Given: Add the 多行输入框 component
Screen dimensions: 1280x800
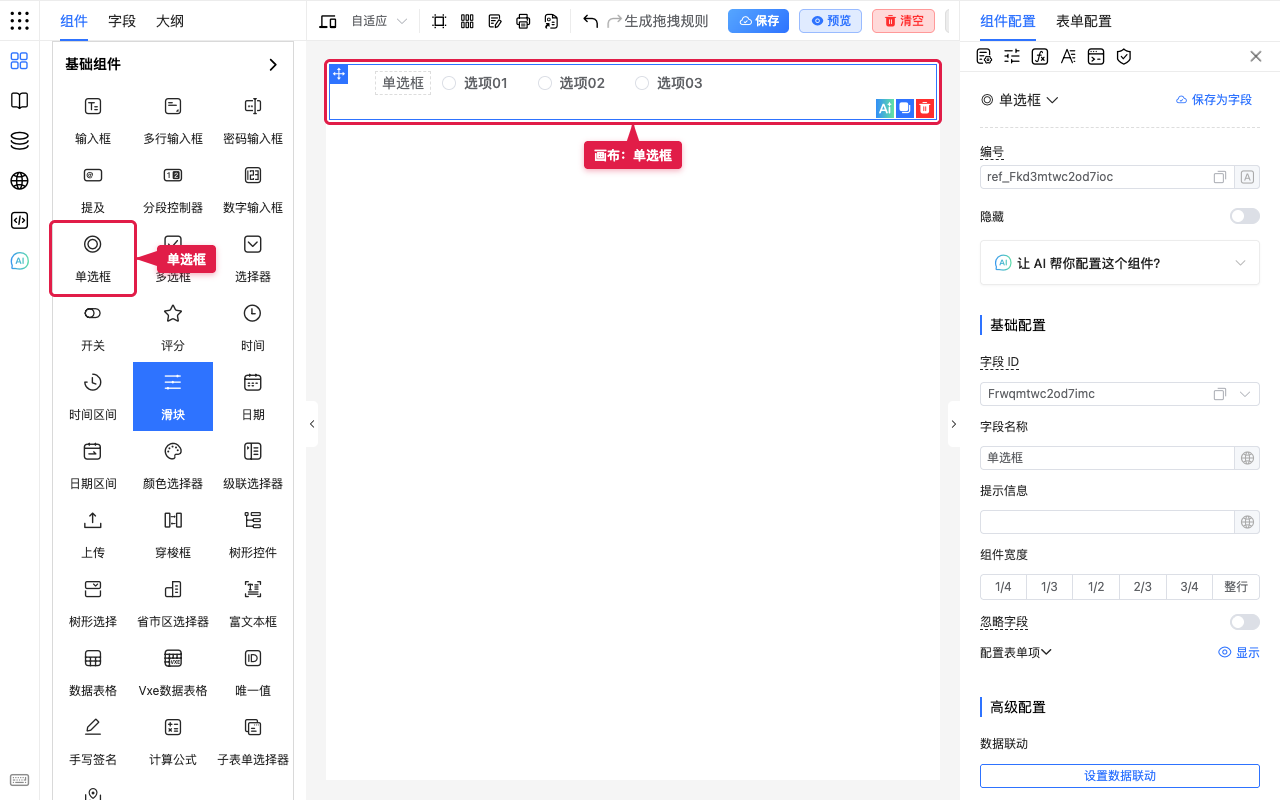Looking at the screenshot, I should pyautogui.click(x=173, y=120).
